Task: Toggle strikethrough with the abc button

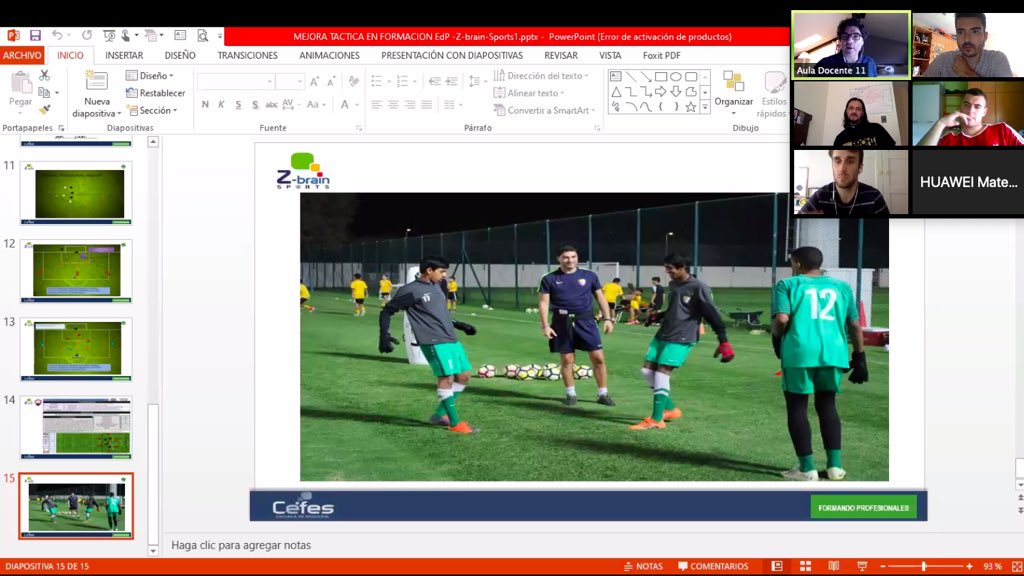Action: (x=271, y=104)
